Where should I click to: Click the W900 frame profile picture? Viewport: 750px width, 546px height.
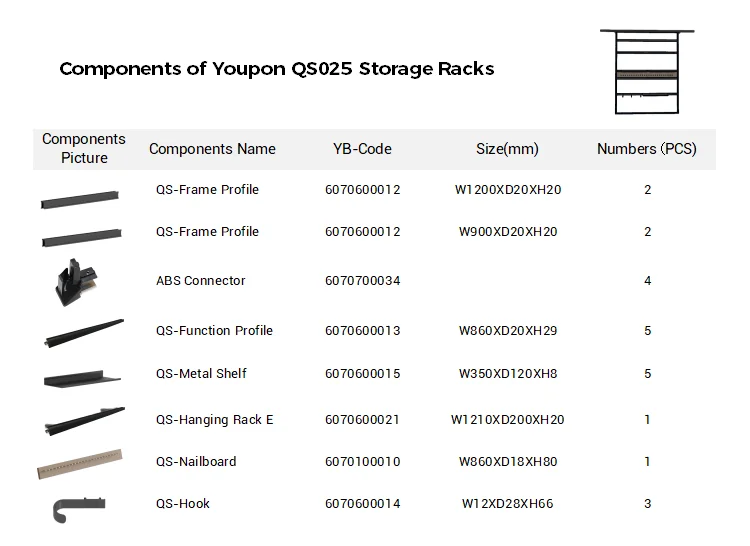(x=82, y=238)
